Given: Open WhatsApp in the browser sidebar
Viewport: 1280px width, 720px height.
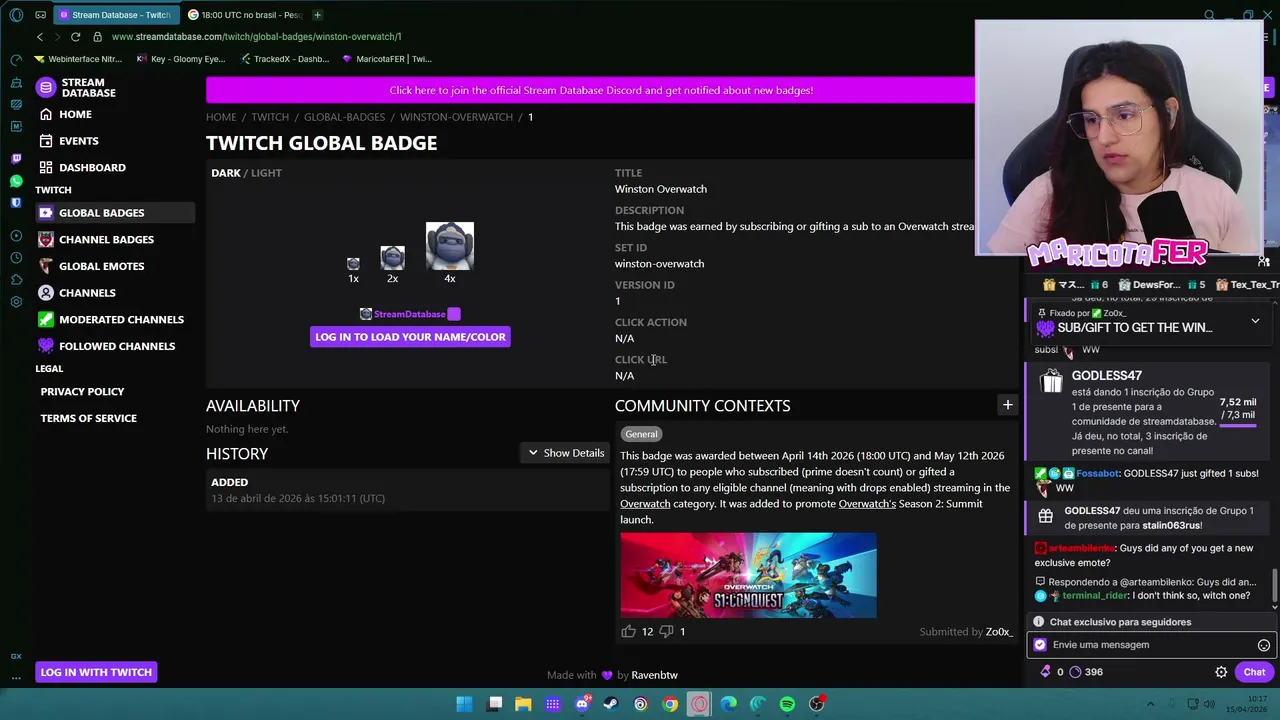Looking at the screenshot, I should (x=16, y=181).
